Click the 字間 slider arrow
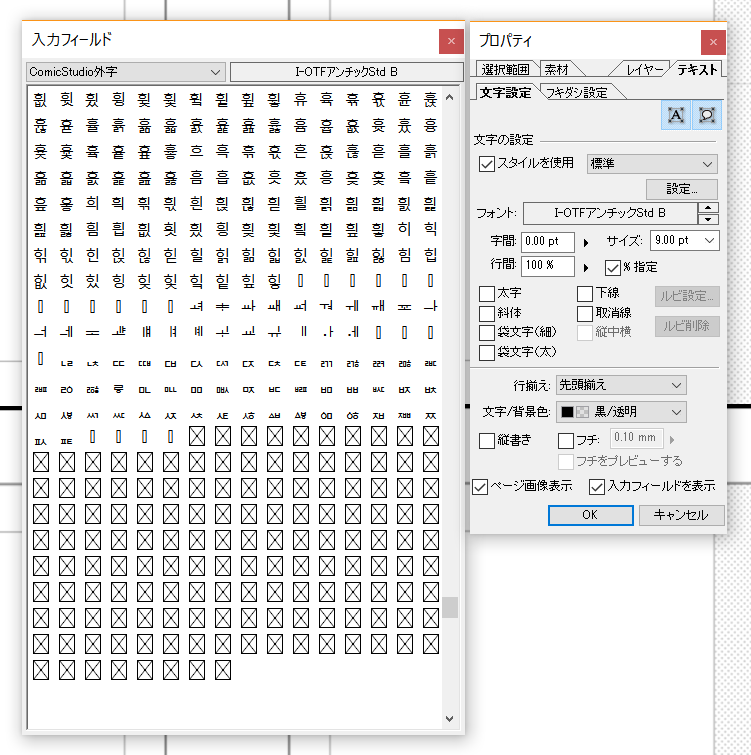Image resolution: width=751 pixels, height=755 pixels. point(586,242)
